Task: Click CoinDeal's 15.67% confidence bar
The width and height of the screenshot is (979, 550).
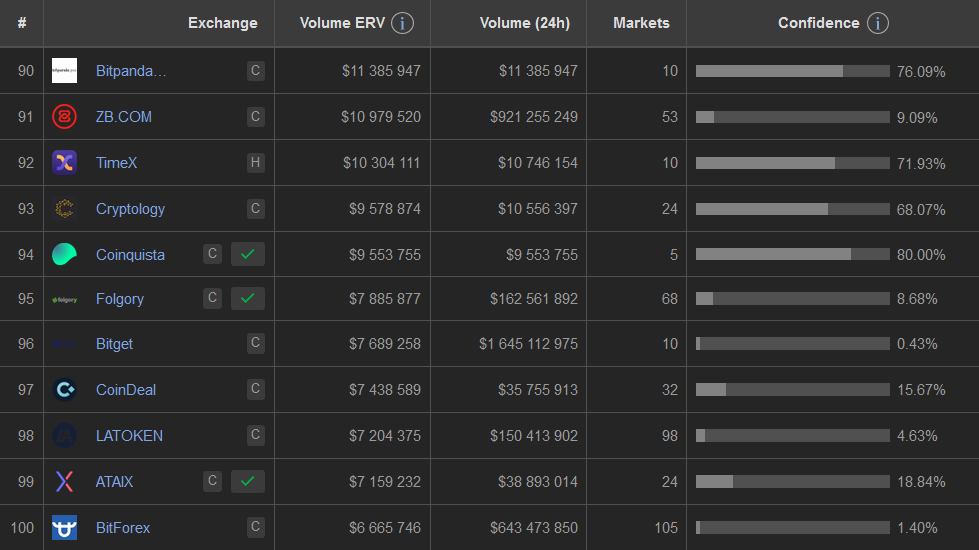Action: 792,390
